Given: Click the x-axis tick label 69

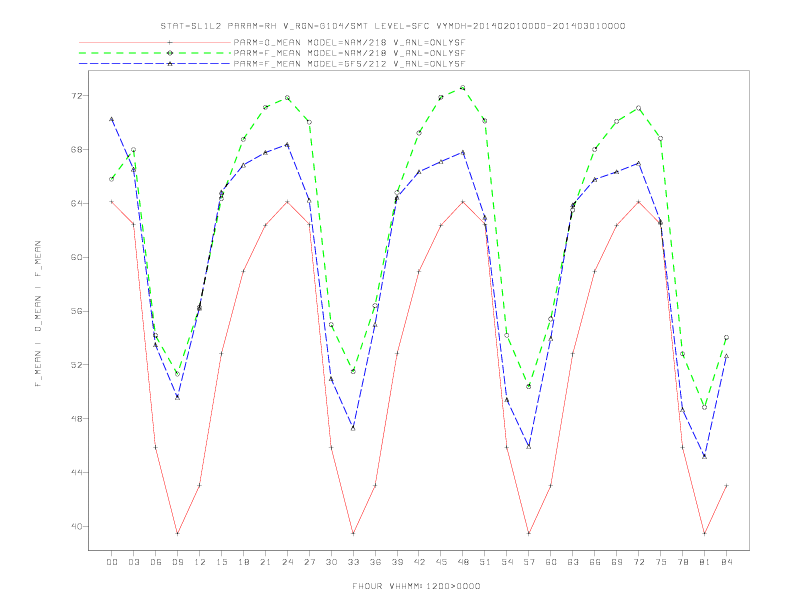Looking at the screenshot, I should (617, 562).
